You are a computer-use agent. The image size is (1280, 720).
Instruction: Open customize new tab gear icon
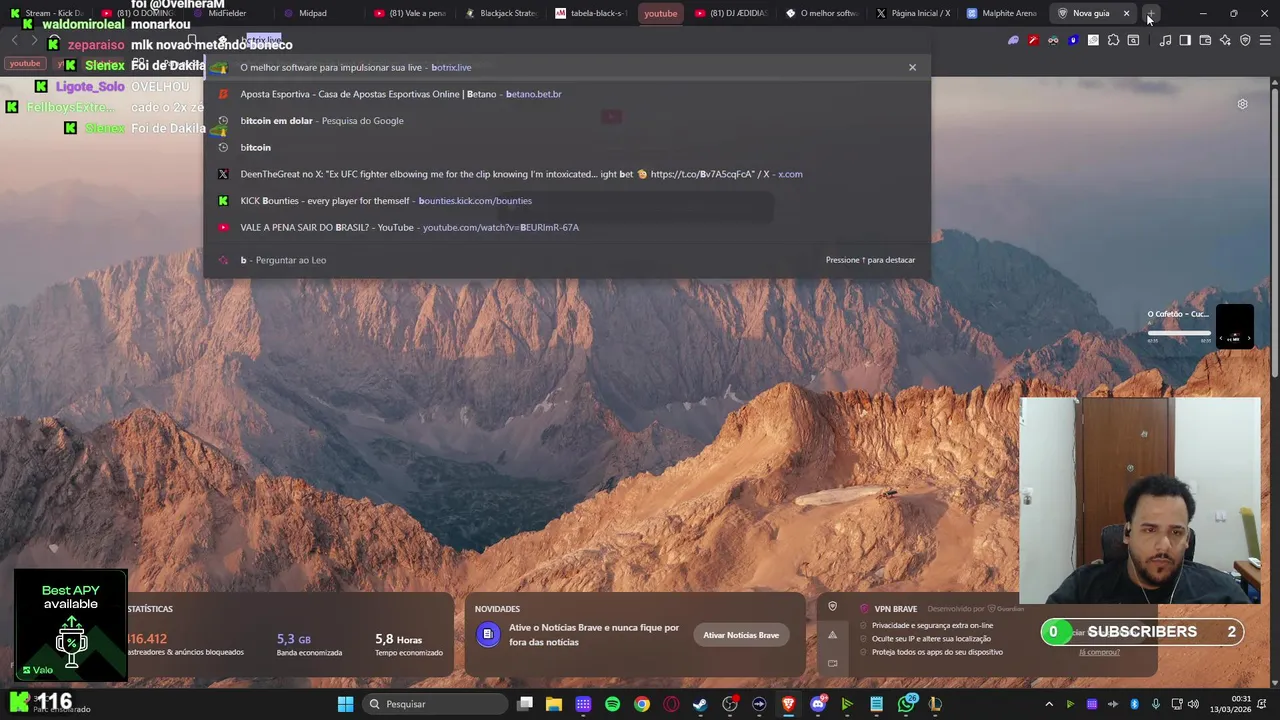click(x=1242, y=104)
